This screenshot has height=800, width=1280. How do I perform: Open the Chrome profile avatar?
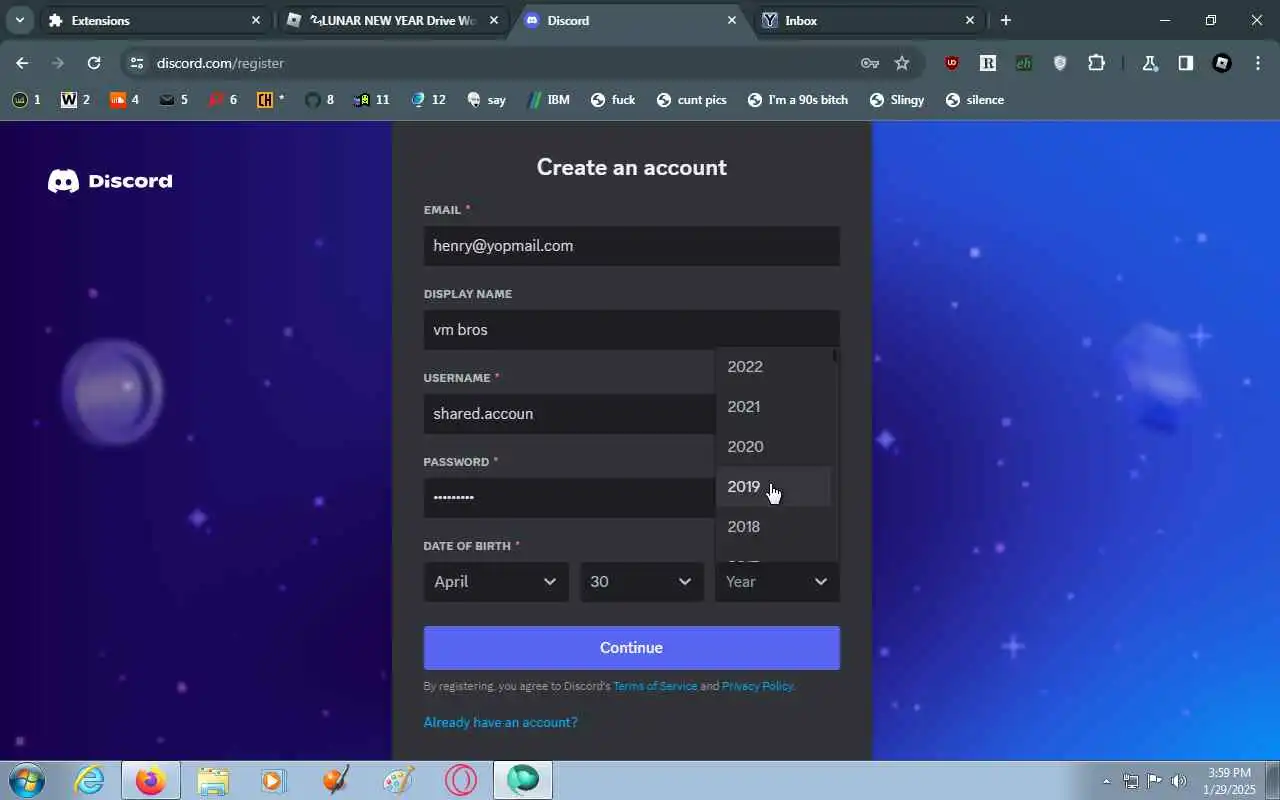click(1222, 63)
